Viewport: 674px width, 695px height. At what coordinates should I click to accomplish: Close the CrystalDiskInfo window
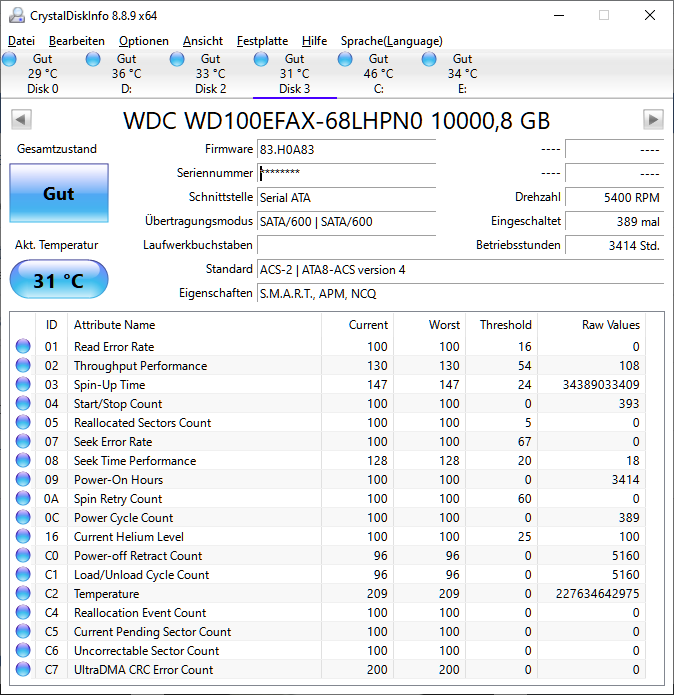tap(650, 15)
